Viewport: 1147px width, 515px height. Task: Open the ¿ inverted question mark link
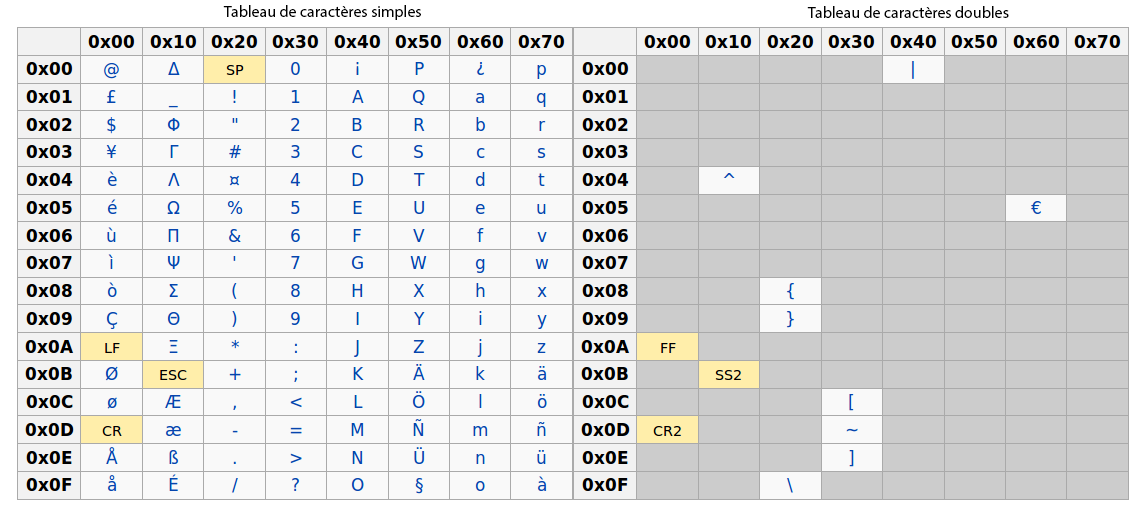click(x=480, y=71)
